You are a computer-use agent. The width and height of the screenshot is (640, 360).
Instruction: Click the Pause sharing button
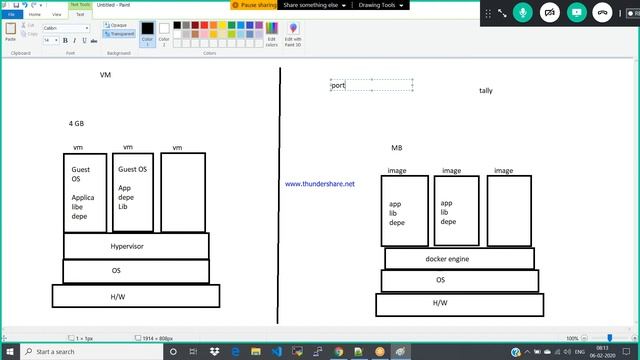point(254,5)
